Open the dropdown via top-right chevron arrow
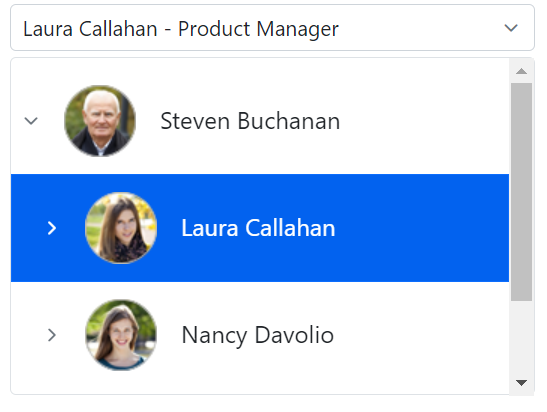 click(x=511, y=28)
